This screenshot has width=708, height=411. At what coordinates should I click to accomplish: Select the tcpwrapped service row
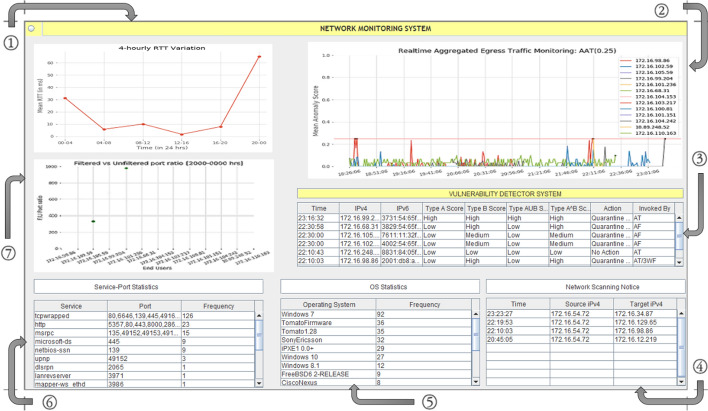(x=144, y=316)
